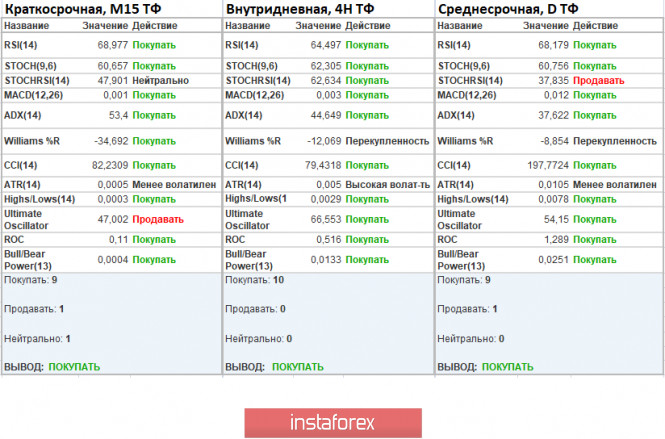Click Высокая волат-ть in ATR(14) 4Н row
The image size is (665, 439).
[x=389, y=185]
